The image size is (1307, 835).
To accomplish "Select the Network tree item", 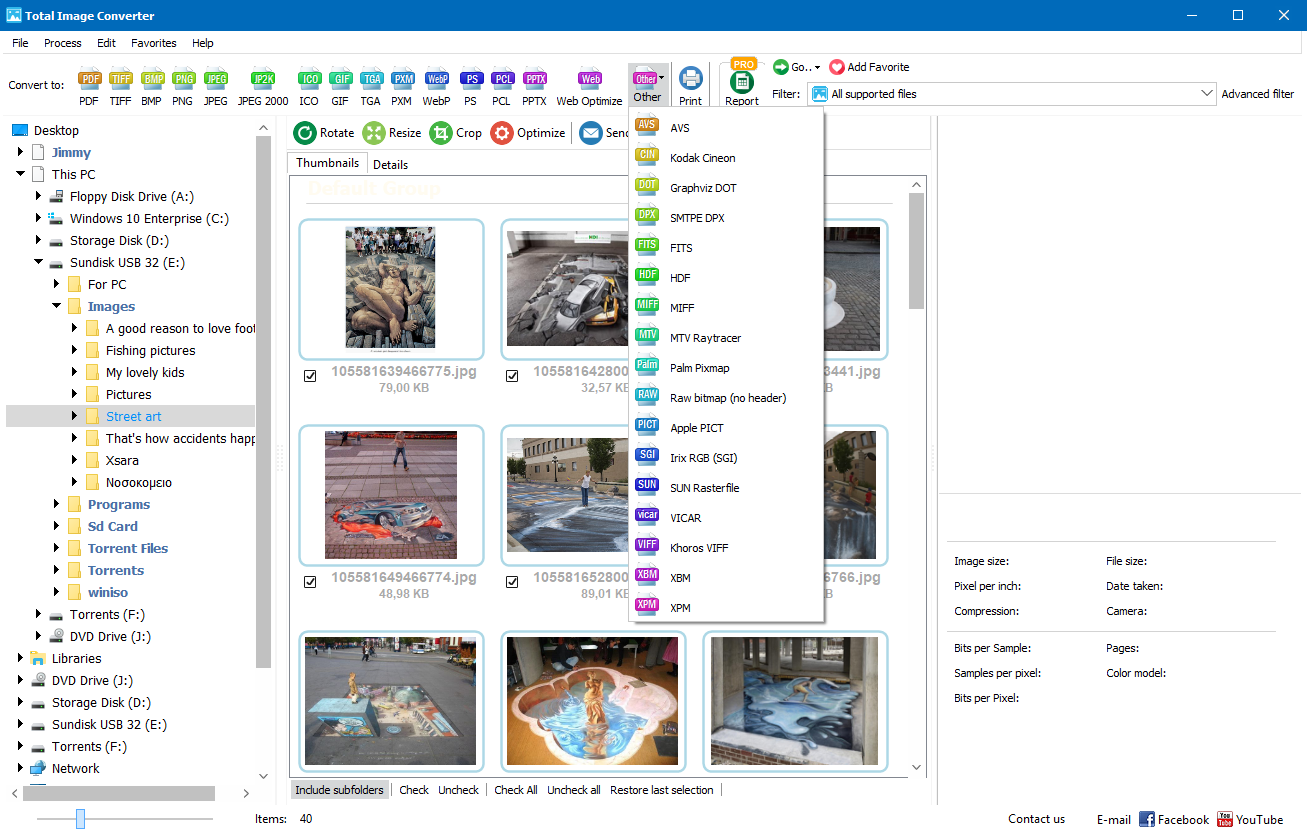I will click(x=75, y=768).
